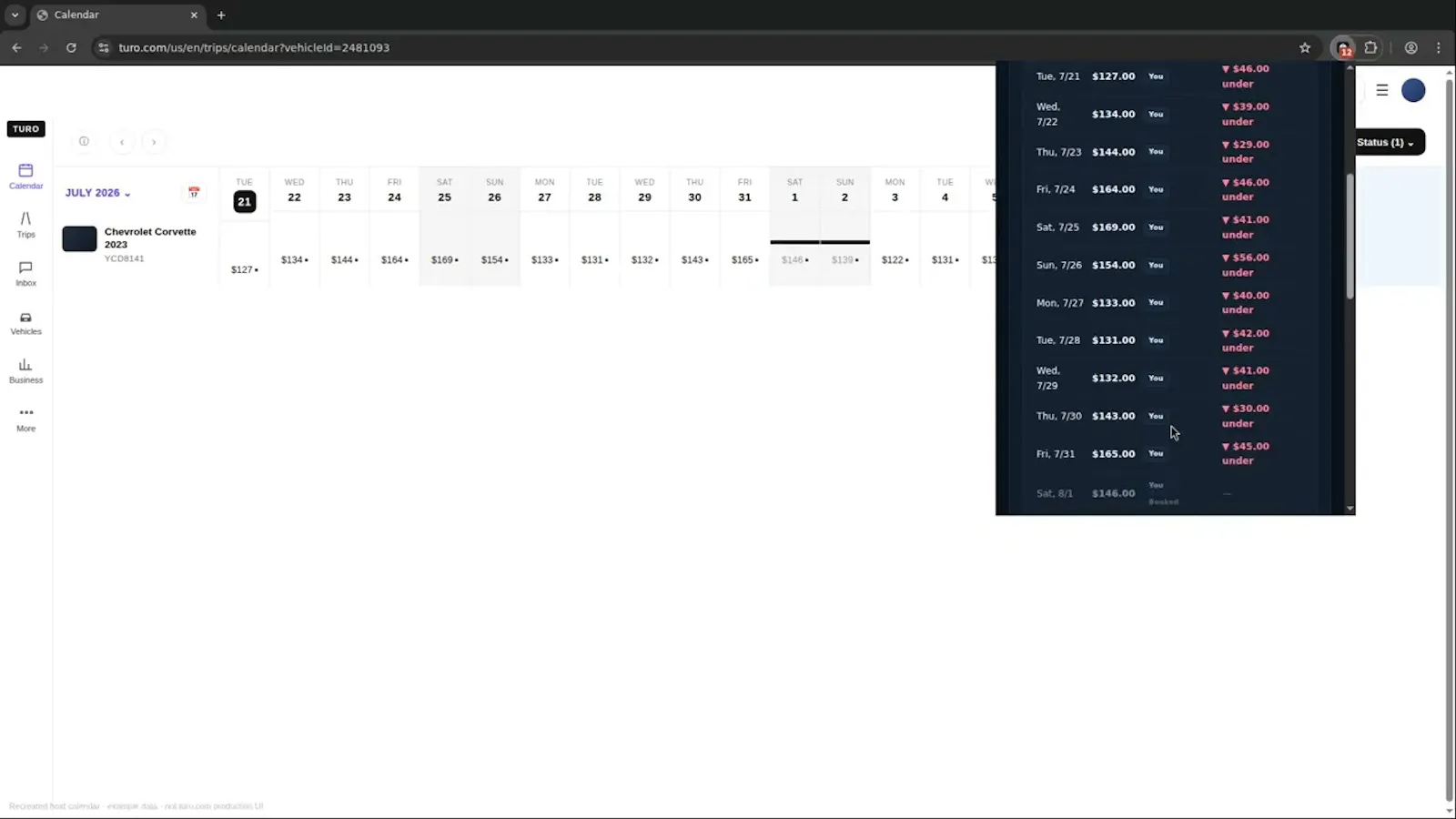The height and width of the screenshot is (819, 1456).
Task: Click the $127 price cell
Action: 244,270
